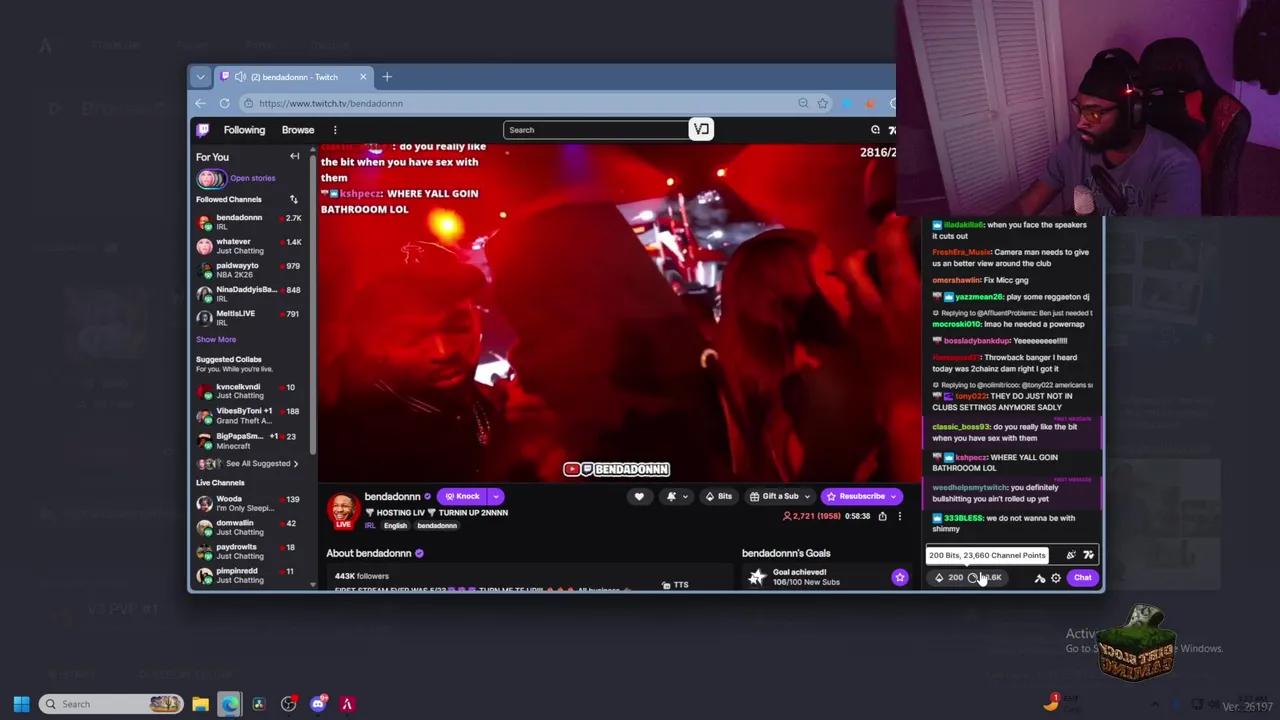Screen dimensions: 1280x720
Task: Open the three-dot menu beside Browse
Action: 335,130
